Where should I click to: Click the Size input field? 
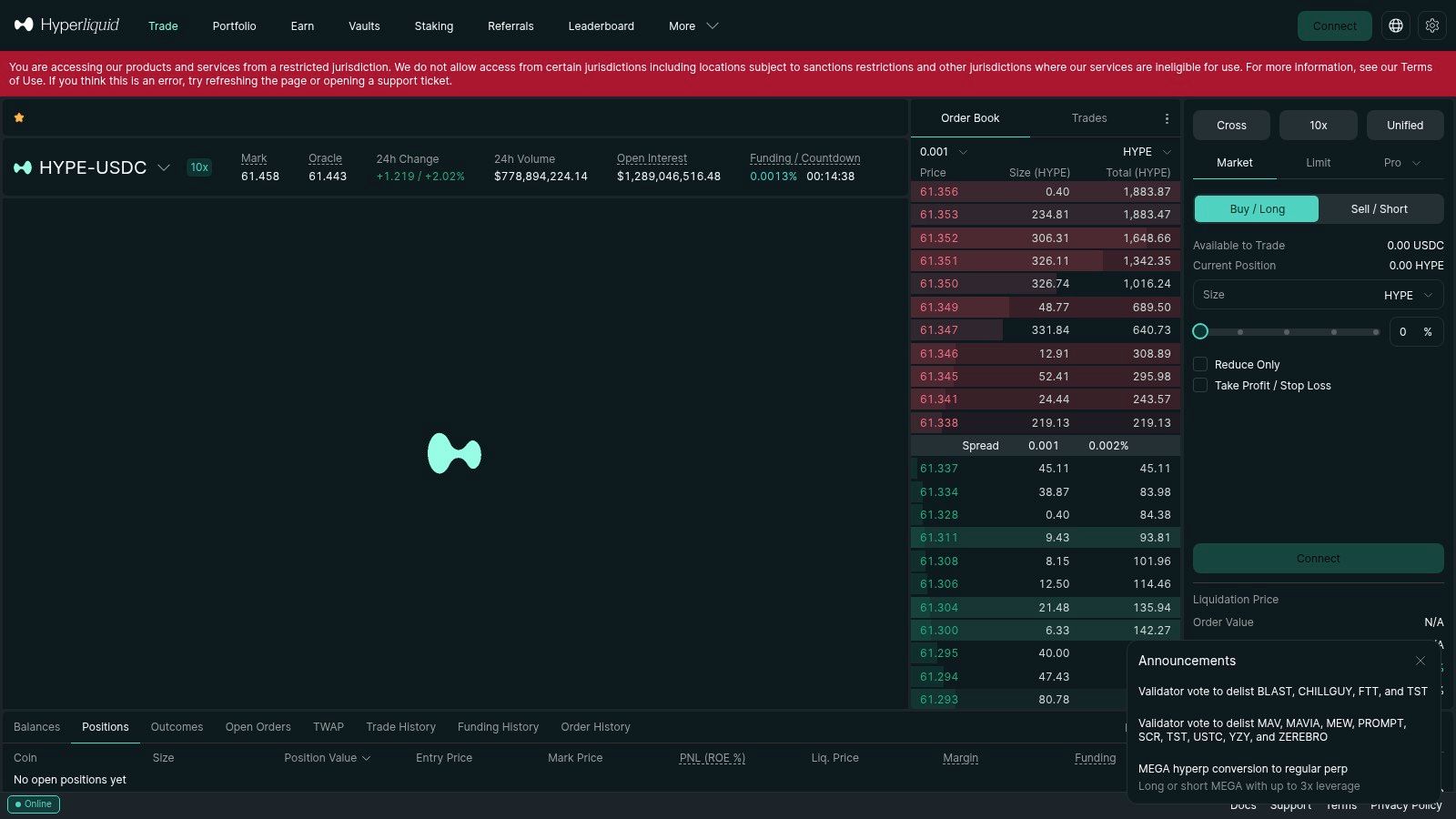coord(1318,295)
